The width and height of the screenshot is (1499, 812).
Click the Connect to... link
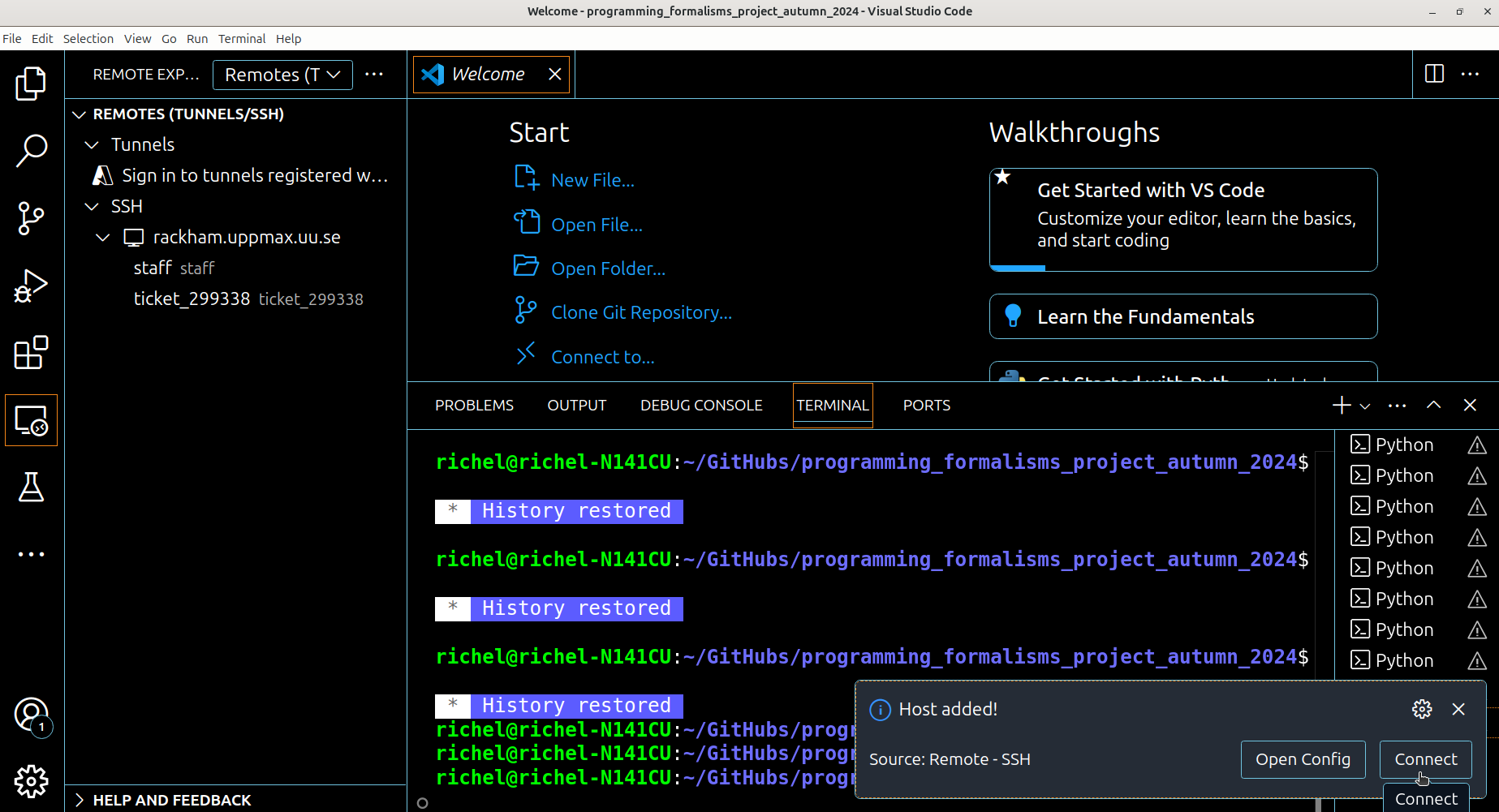click(x=603, y=357)
